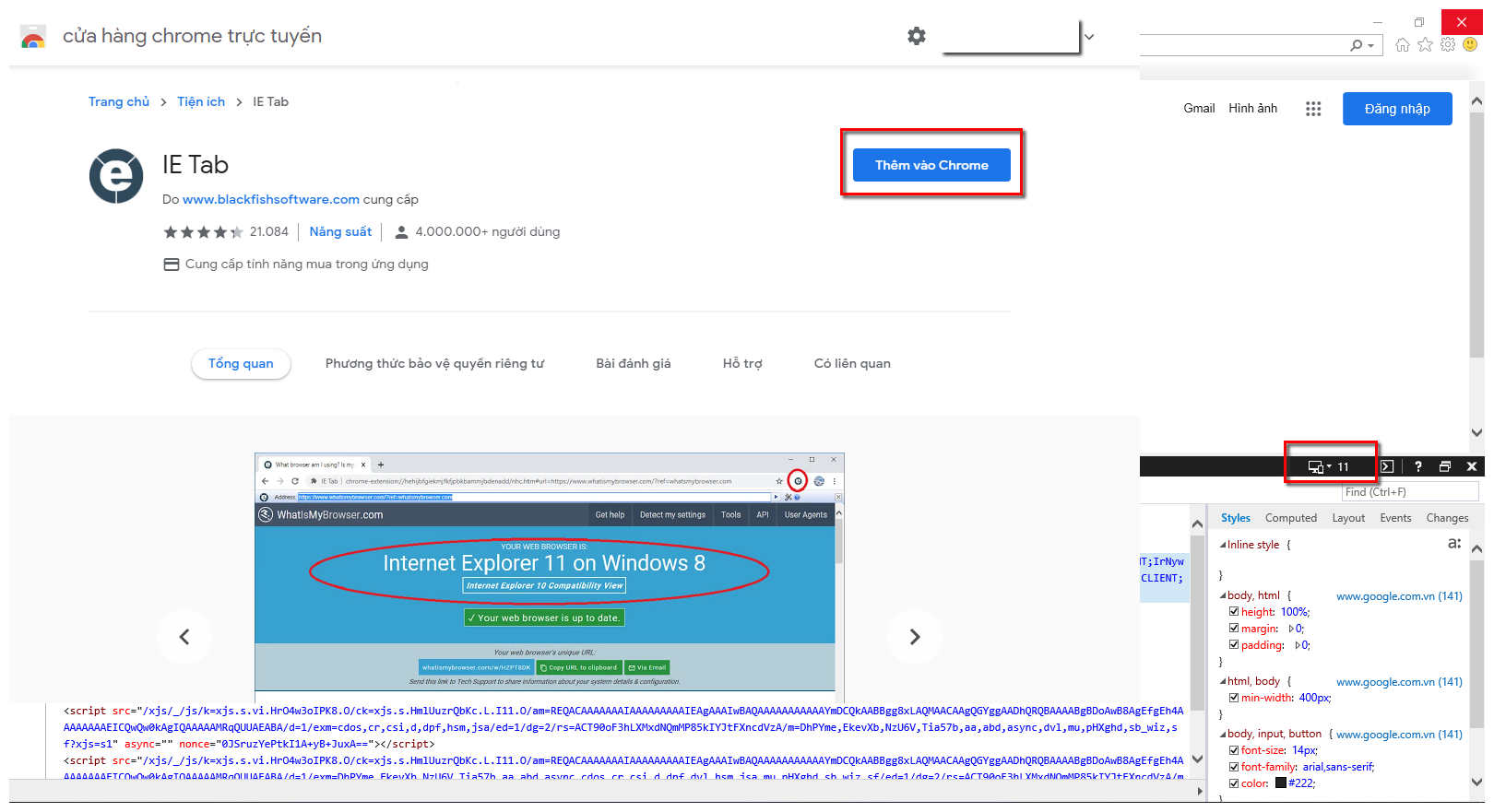Click the star rating of IE Tab
Image resolution: width=1494 pixels, height=812 pixels.
pos(204,232)
